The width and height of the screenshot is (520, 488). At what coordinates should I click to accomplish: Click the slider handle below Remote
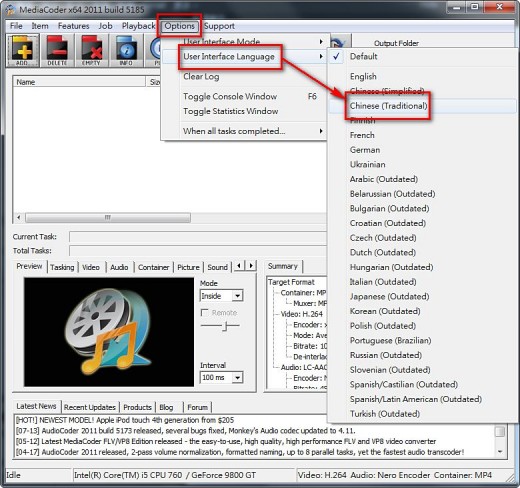(x=226, y=326)
